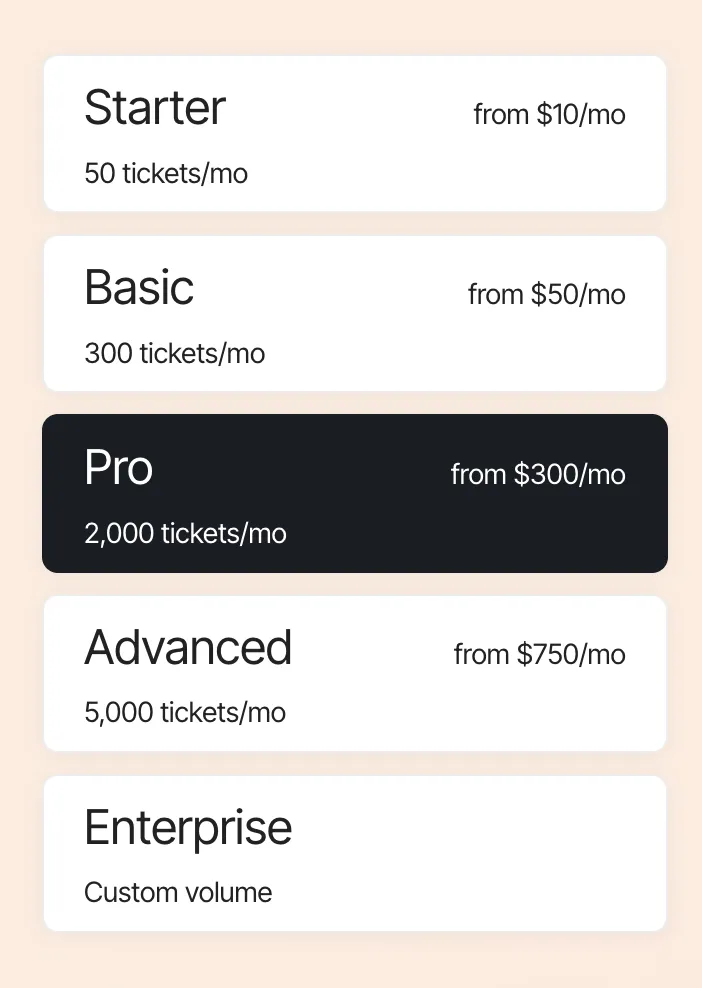Screen dimensions: 702x988
Task: Click the 'Starter' plan title
Action: (155, 108)
